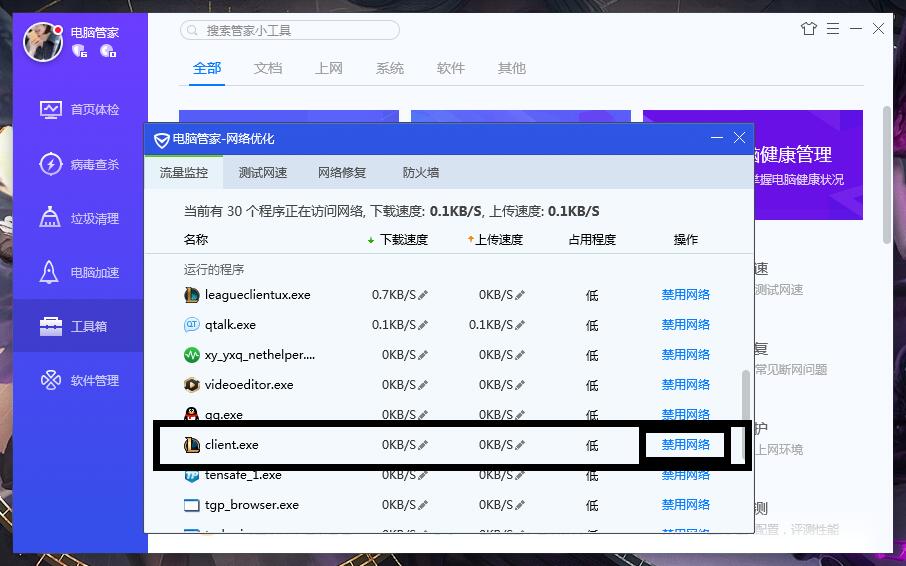Viewport: 906px width, 566px height.
Task: Select the 全部 category tab
Action: pyautogui.click(x=207, y=68)
